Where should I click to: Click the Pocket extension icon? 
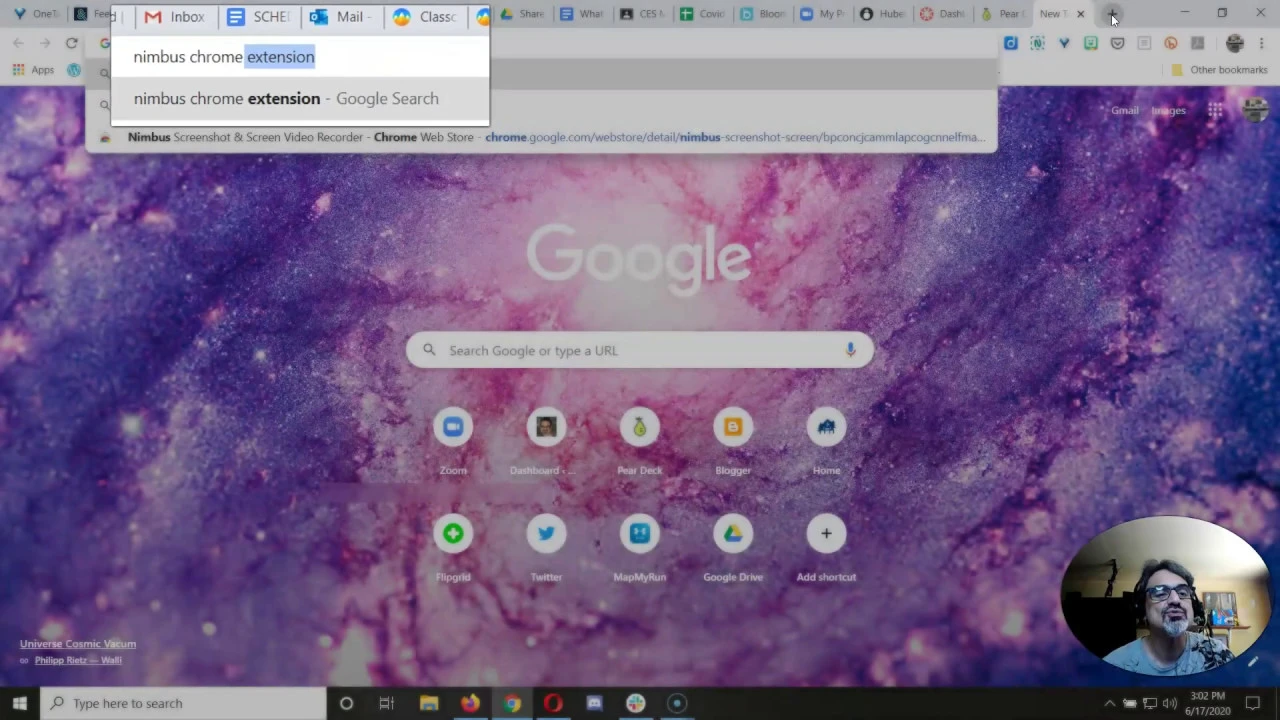click(1117, 43)
